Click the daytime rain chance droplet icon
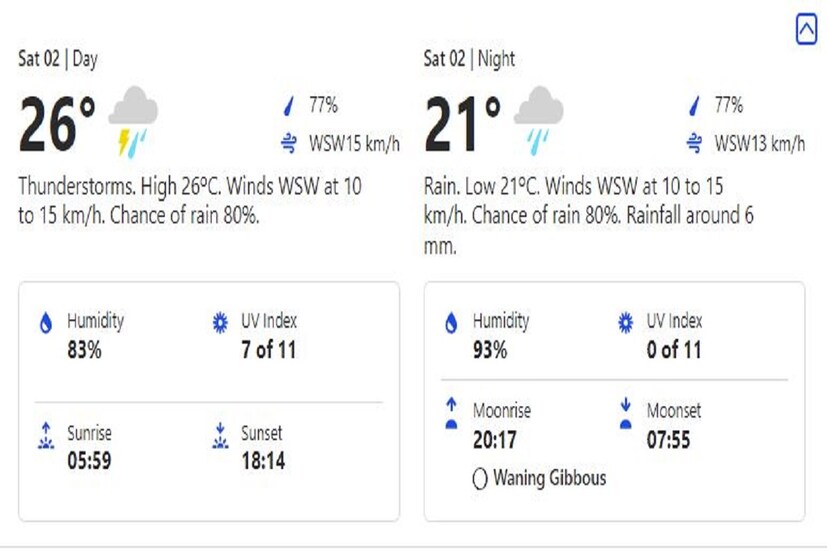This screenshot has width=827, height=551. 289,105
